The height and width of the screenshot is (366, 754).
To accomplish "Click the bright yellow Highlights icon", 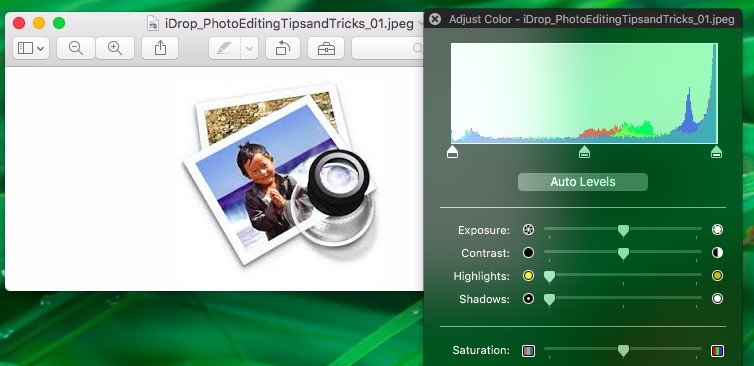I will 528,276.
